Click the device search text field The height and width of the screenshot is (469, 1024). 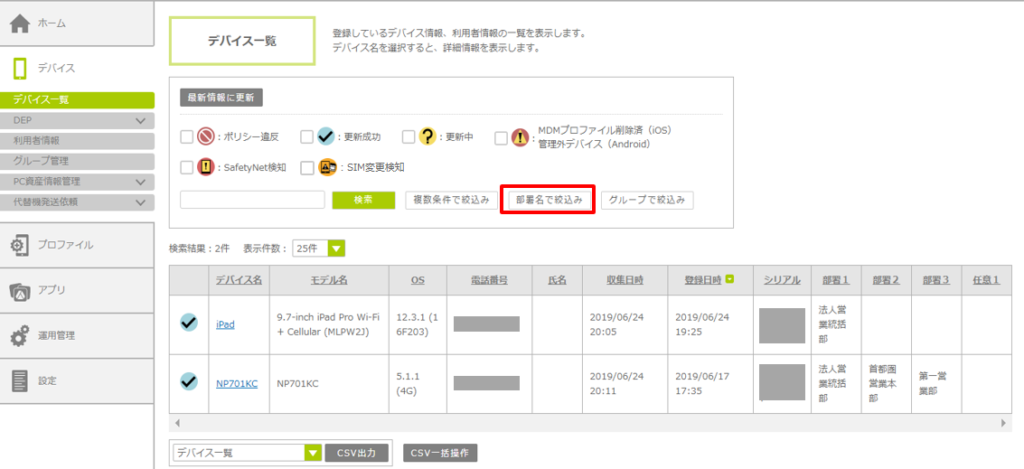tap(252, 200)
